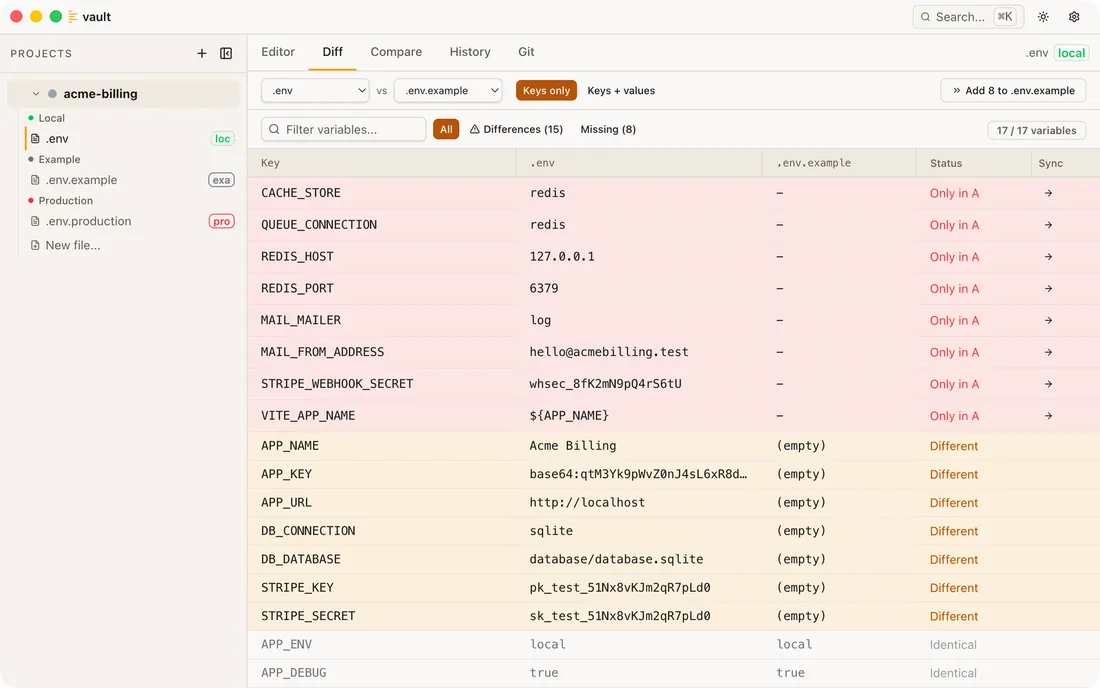Click the Example group label
Image resolution: width=1100 pixels, height=688 pixels.
pos(59,159)
